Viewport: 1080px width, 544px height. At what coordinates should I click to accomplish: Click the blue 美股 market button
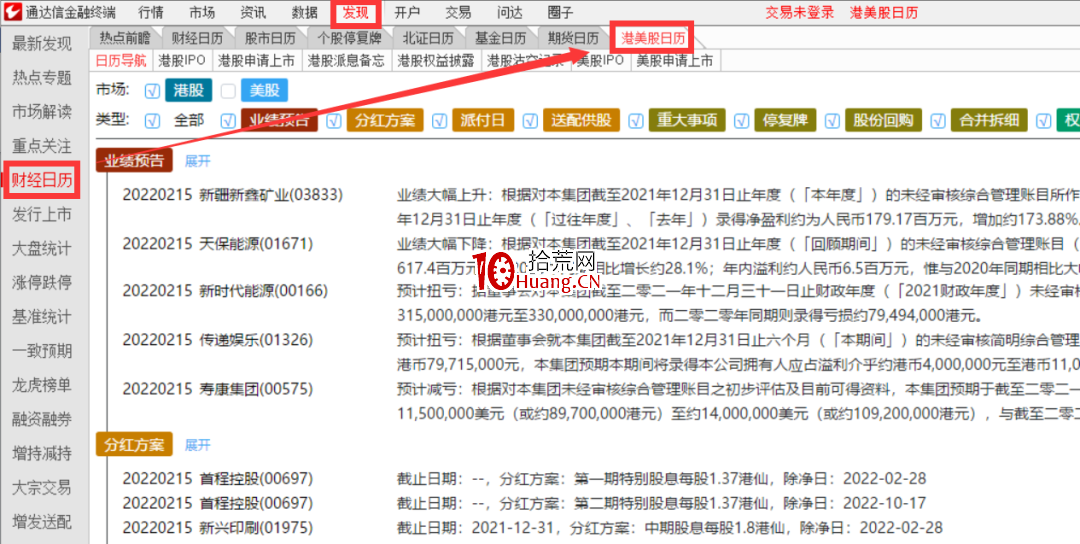(264, 90)
